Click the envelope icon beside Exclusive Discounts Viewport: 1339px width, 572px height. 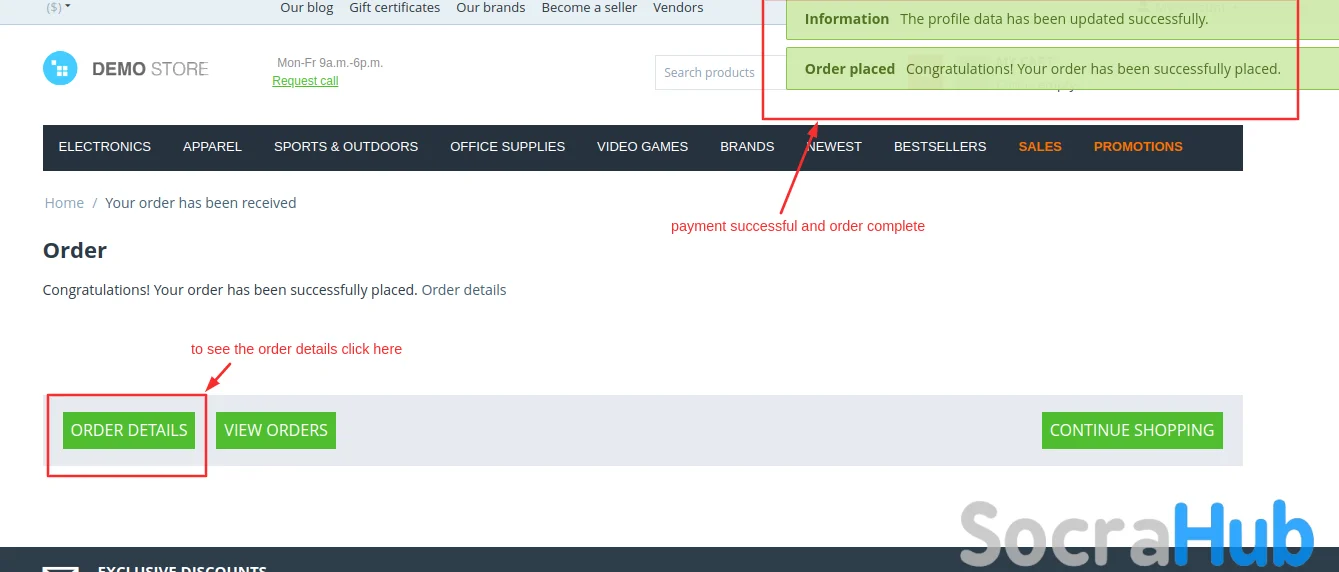[x=61, y=567]
